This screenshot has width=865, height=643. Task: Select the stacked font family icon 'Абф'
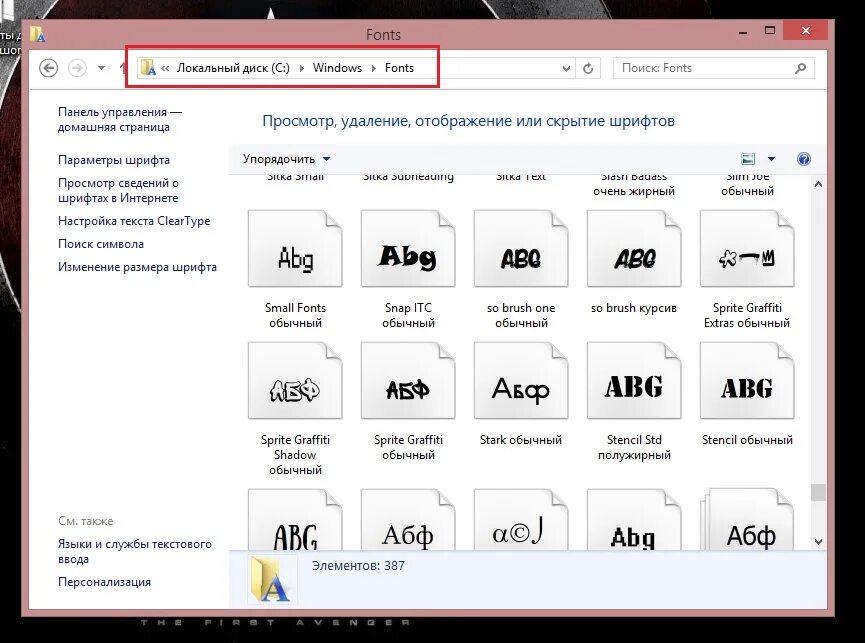pos(747,519)
